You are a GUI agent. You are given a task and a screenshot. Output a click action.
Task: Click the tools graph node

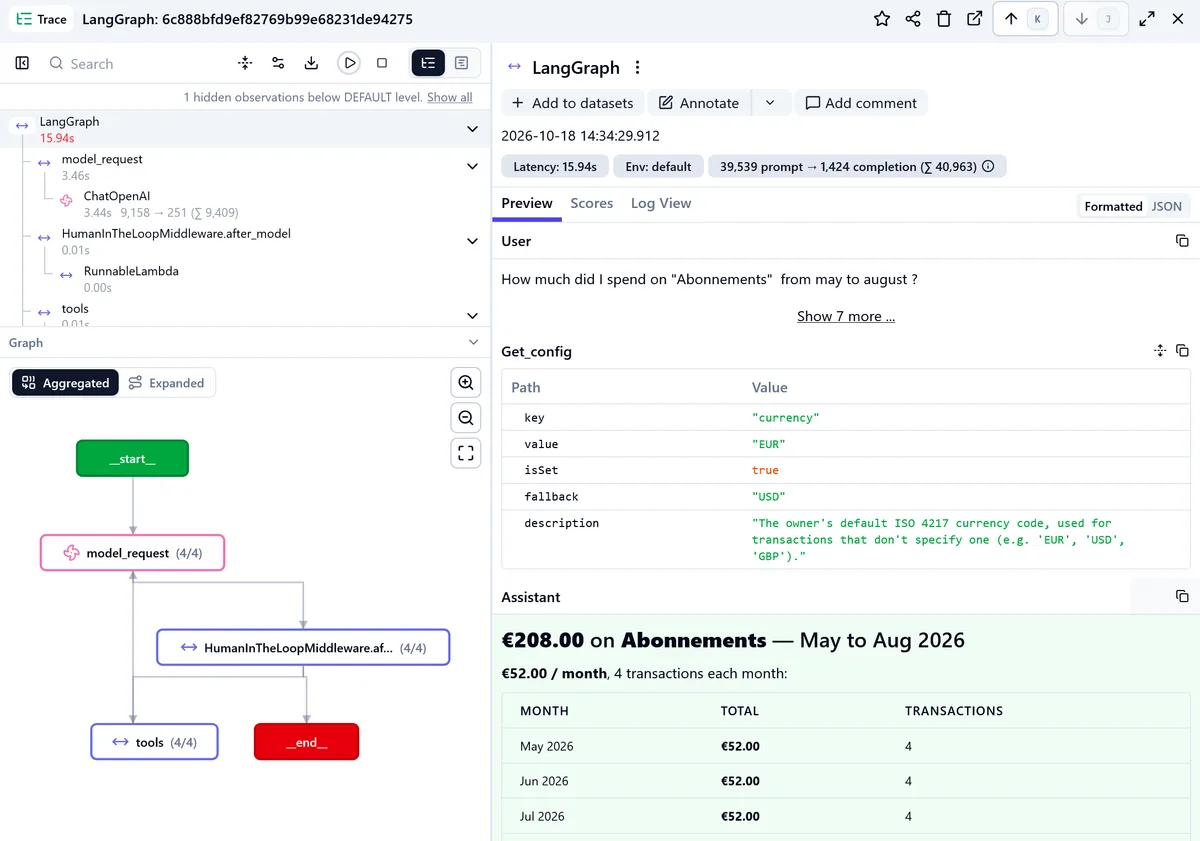(x=154, y=742)
